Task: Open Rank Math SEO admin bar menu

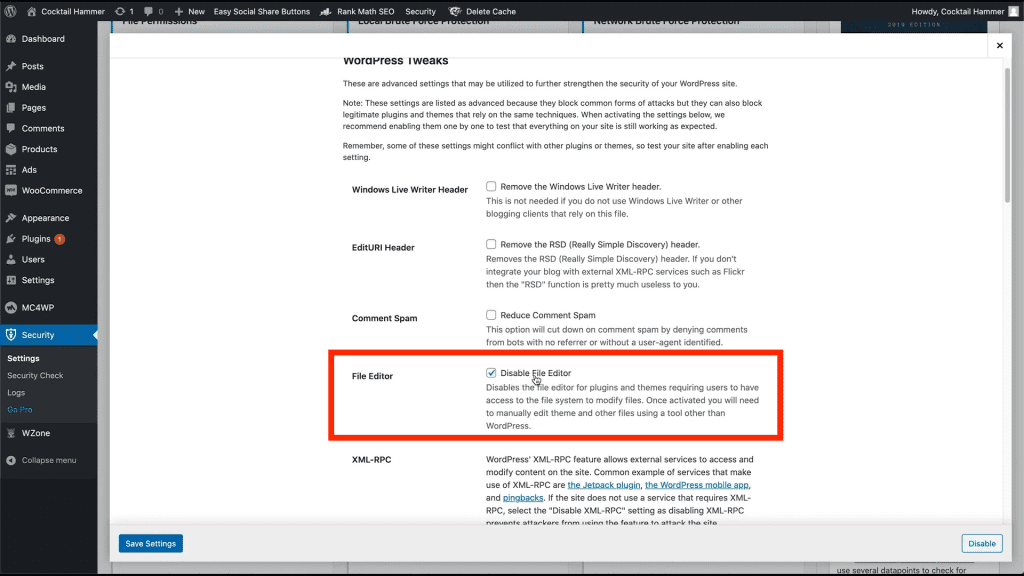Action: pyautogui.click(x=357, y=11)
